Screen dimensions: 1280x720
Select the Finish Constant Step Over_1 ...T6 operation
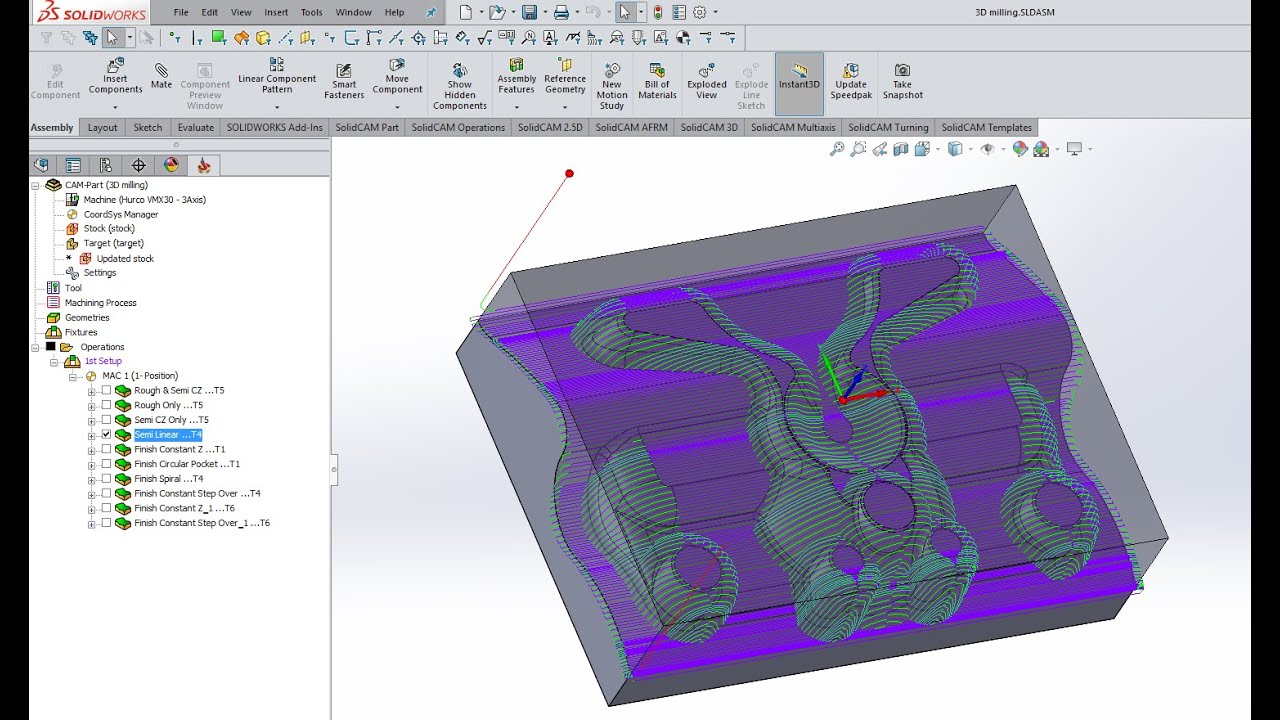click(x=202, y=523)
